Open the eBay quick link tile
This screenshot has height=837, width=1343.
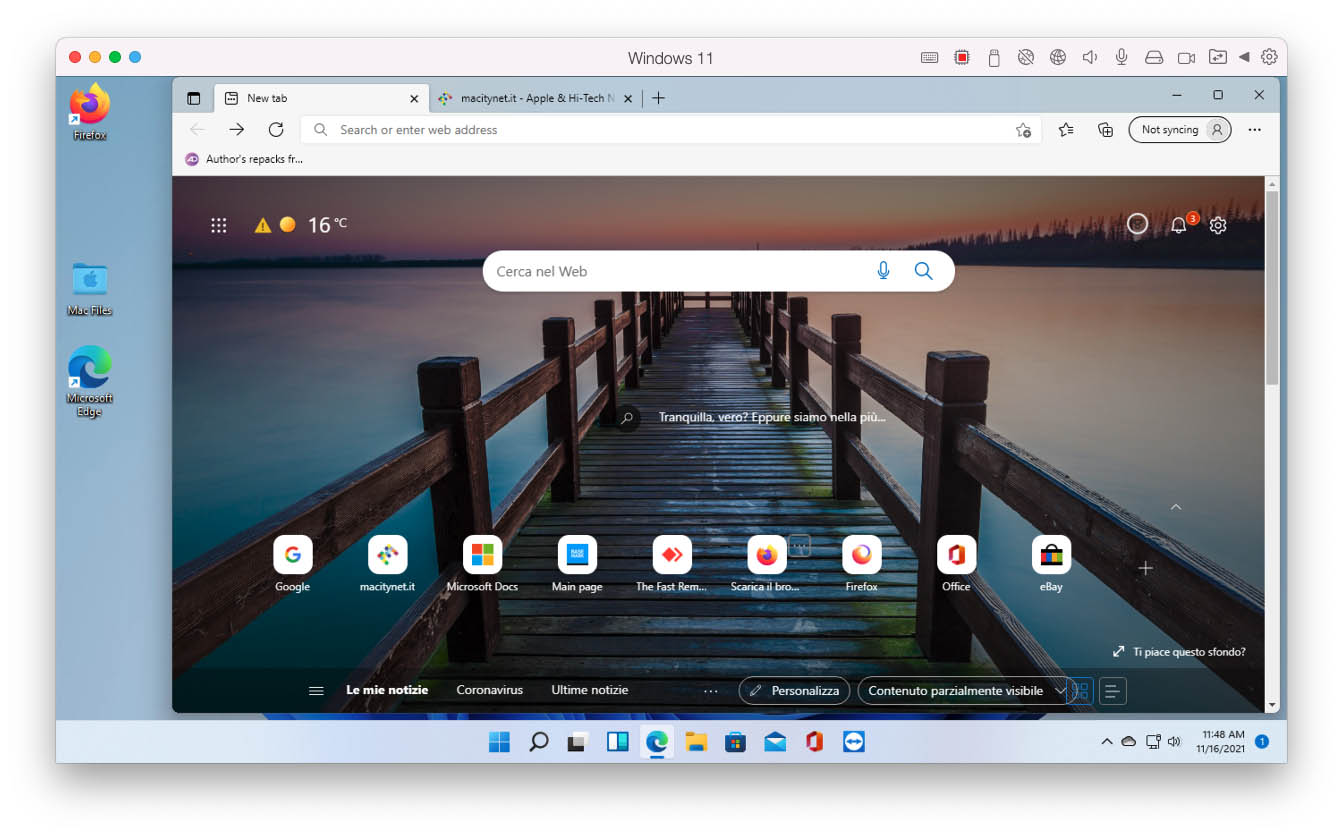(x=1051, y=555)
